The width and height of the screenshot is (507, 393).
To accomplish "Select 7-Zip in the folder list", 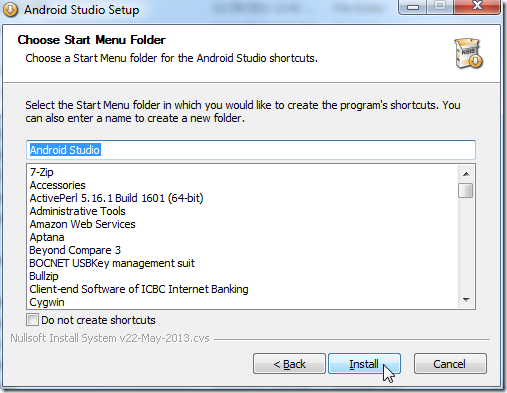I will [42, 172].
